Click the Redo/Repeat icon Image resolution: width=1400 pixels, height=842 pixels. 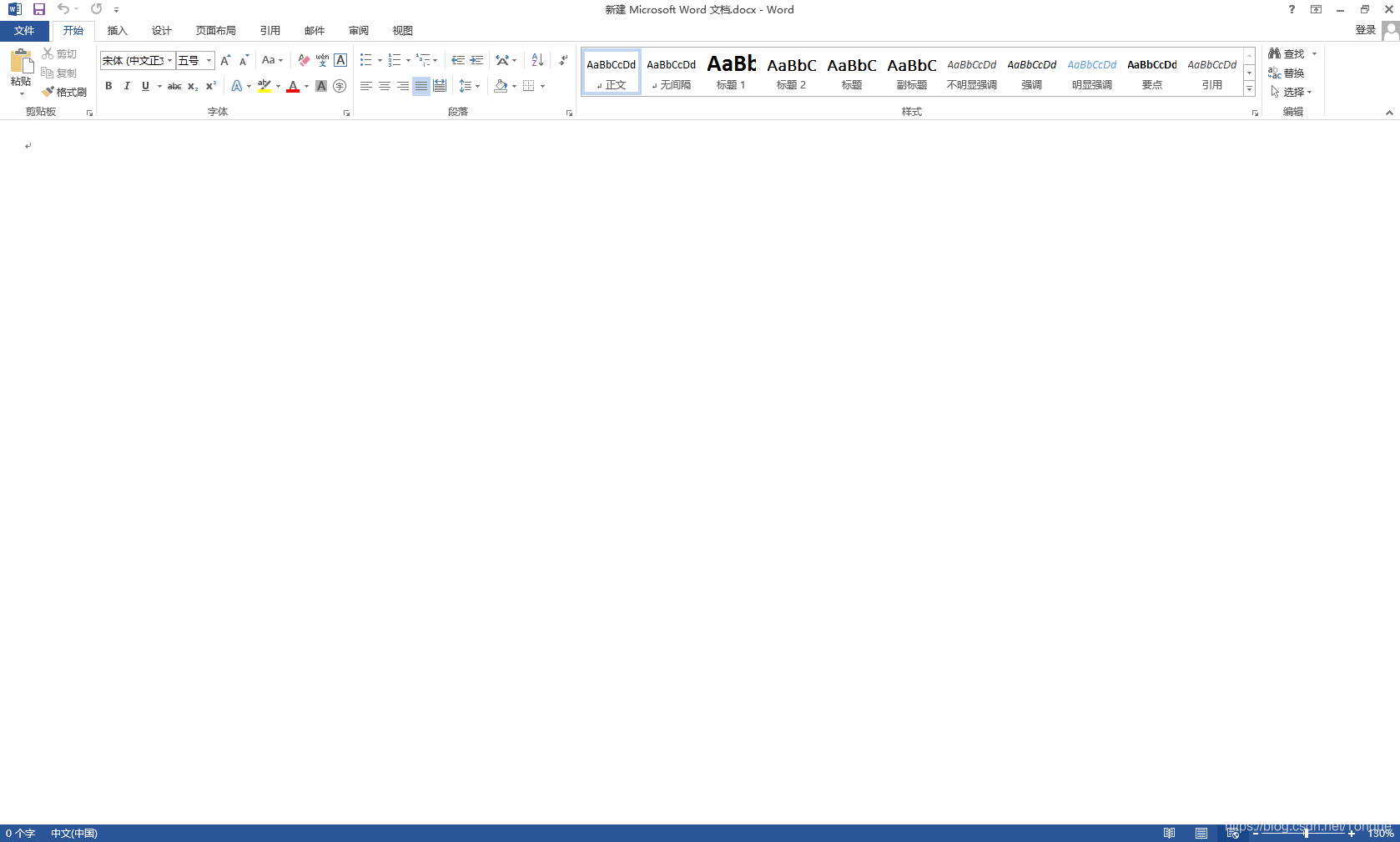(97, 9)
